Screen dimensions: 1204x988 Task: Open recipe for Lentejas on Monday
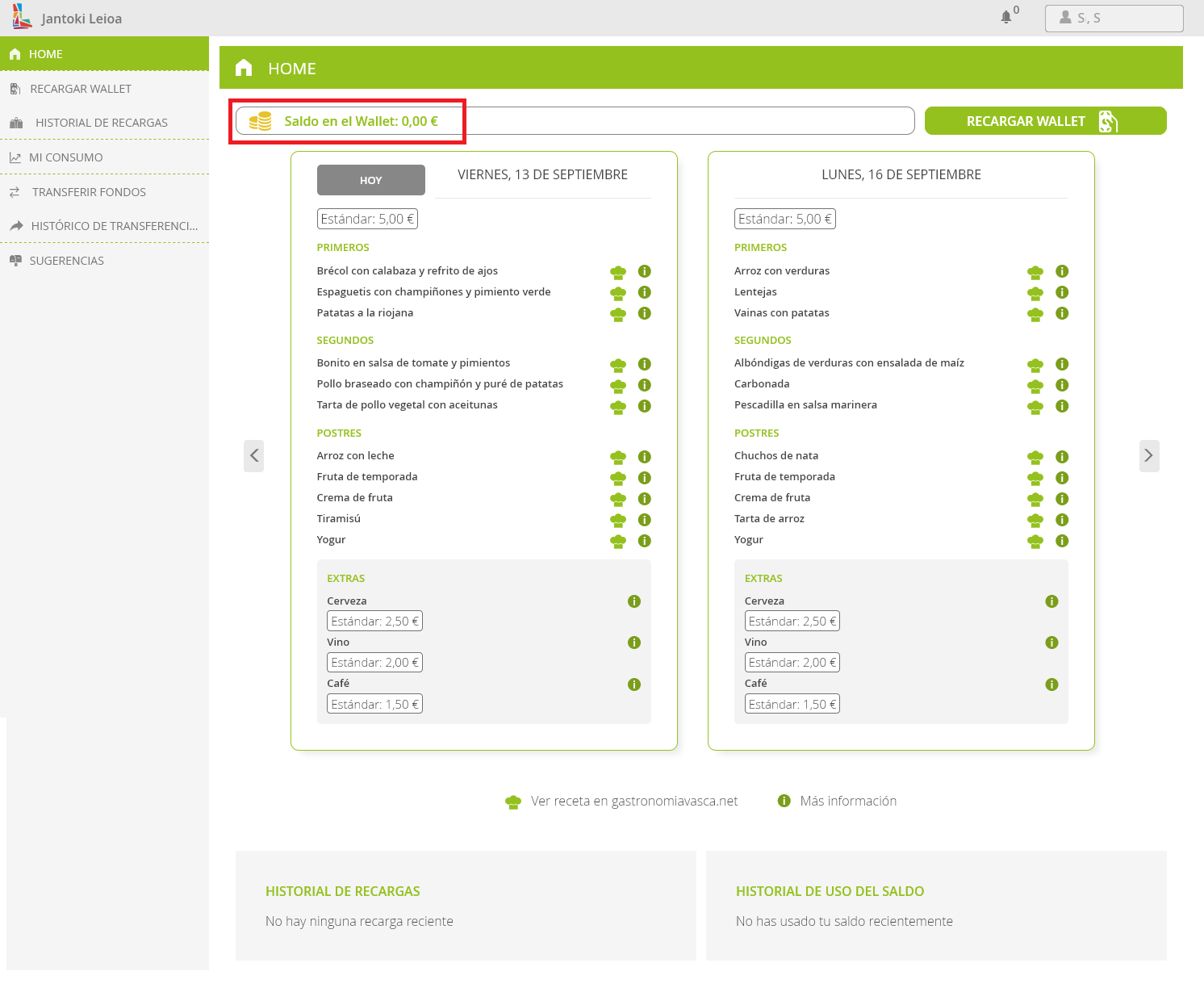[1035, 293]
